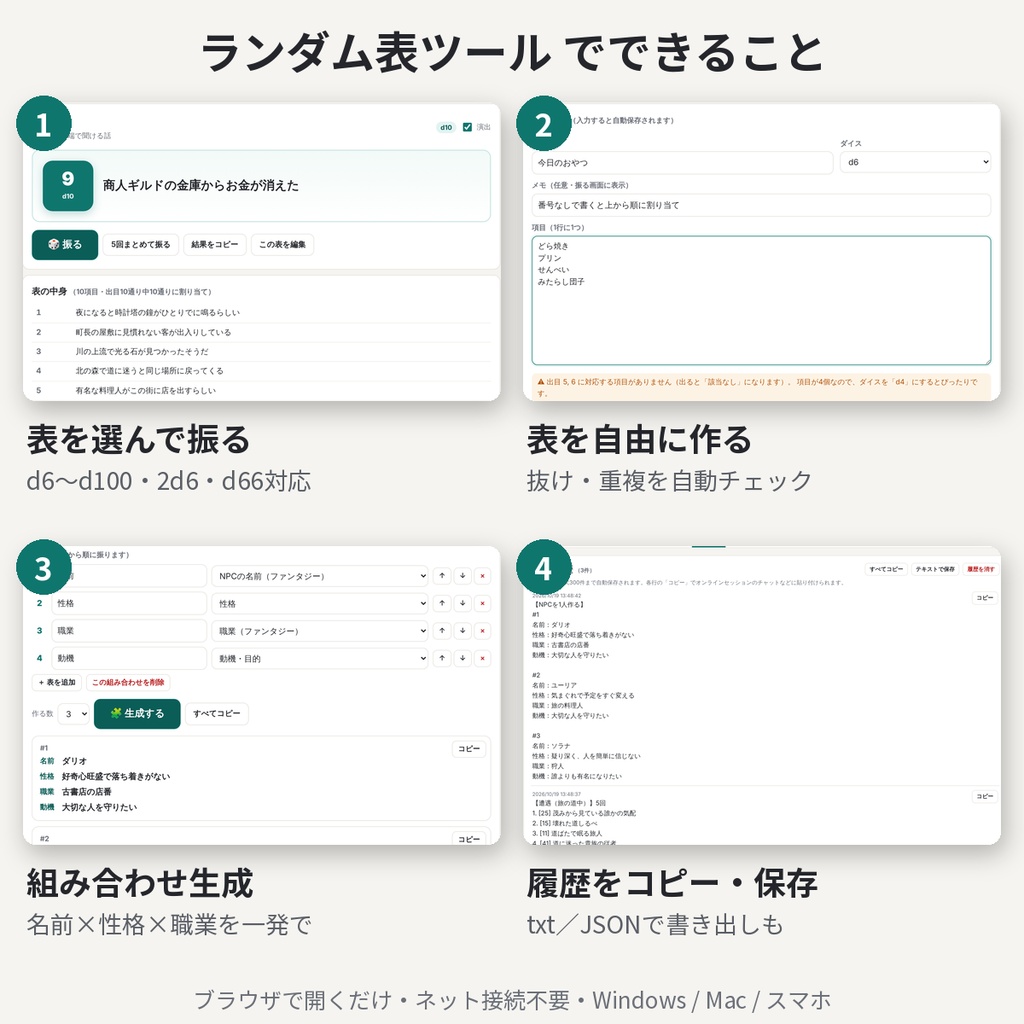
Task: Copy the NPCを1人作る history entry
Action: click(985, 598)
